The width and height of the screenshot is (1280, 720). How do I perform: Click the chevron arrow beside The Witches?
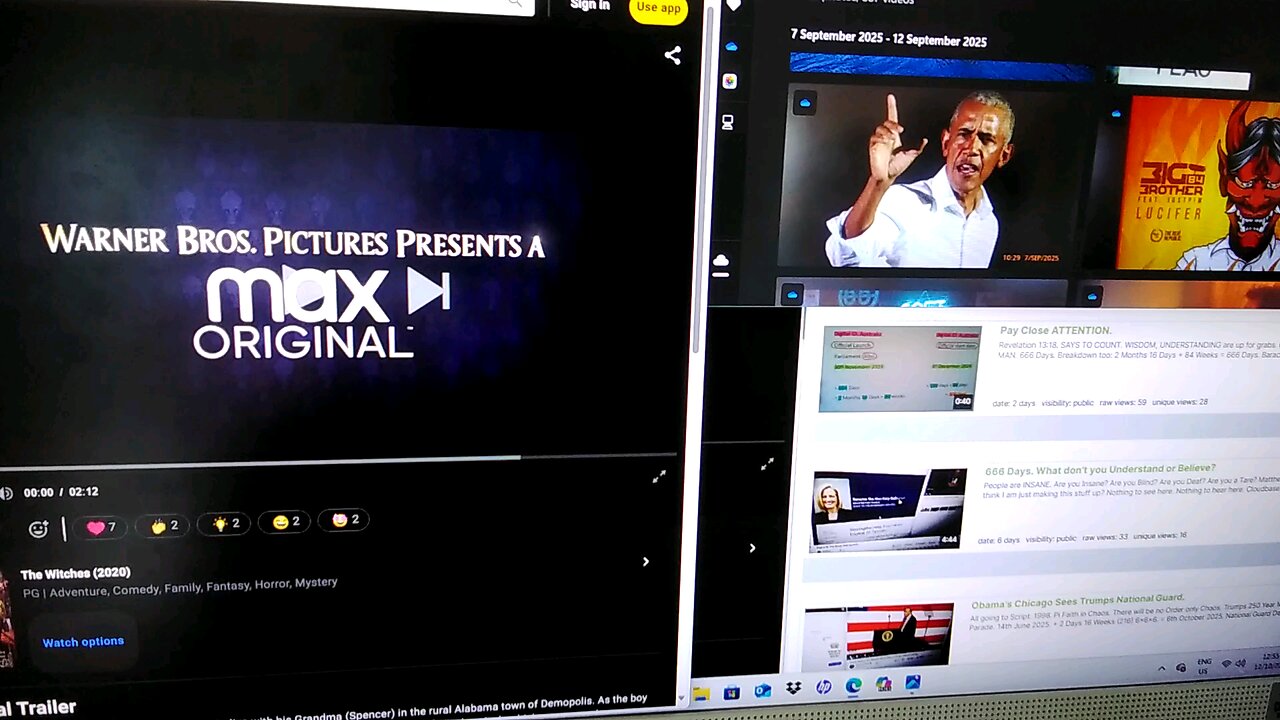tap(646, 562)
